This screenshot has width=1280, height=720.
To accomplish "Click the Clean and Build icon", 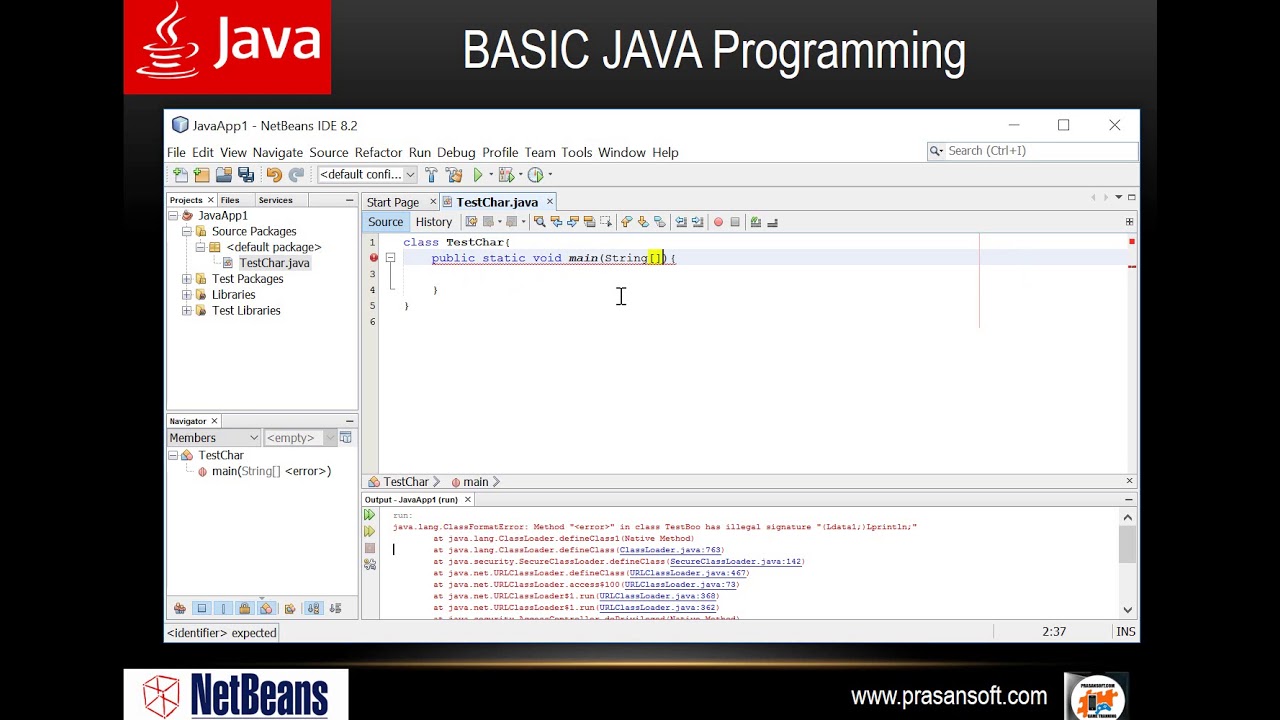I will [454, 175].
